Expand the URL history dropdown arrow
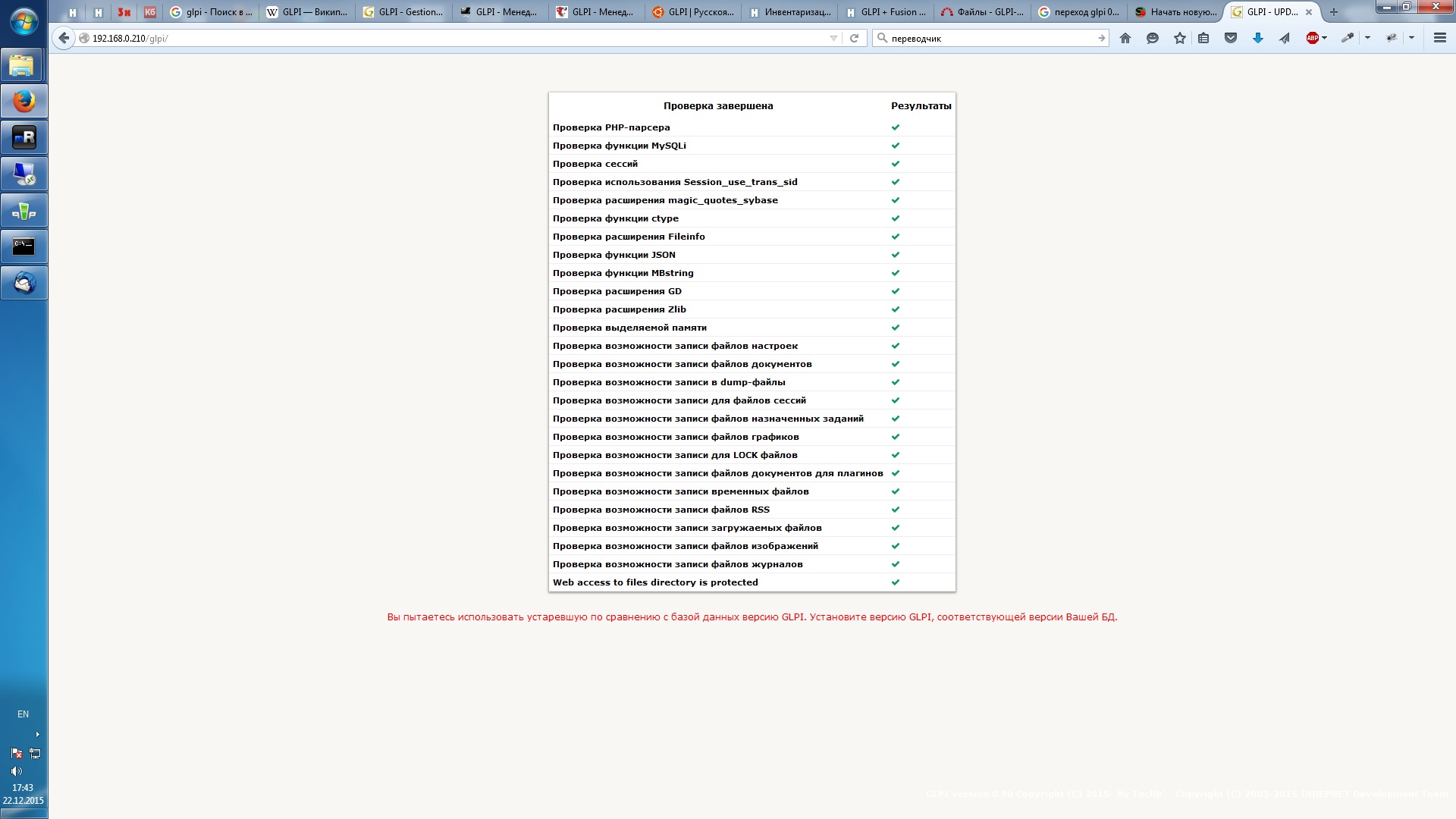The width and height of the screenshot is (1456, 819). [x=833, y=38]
